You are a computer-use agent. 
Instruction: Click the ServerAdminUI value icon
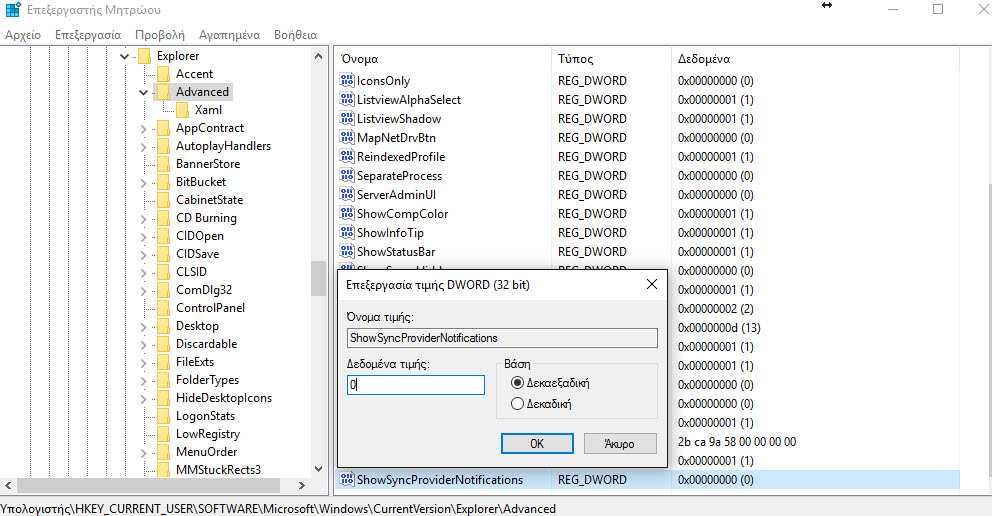click(x=347, y=194)
